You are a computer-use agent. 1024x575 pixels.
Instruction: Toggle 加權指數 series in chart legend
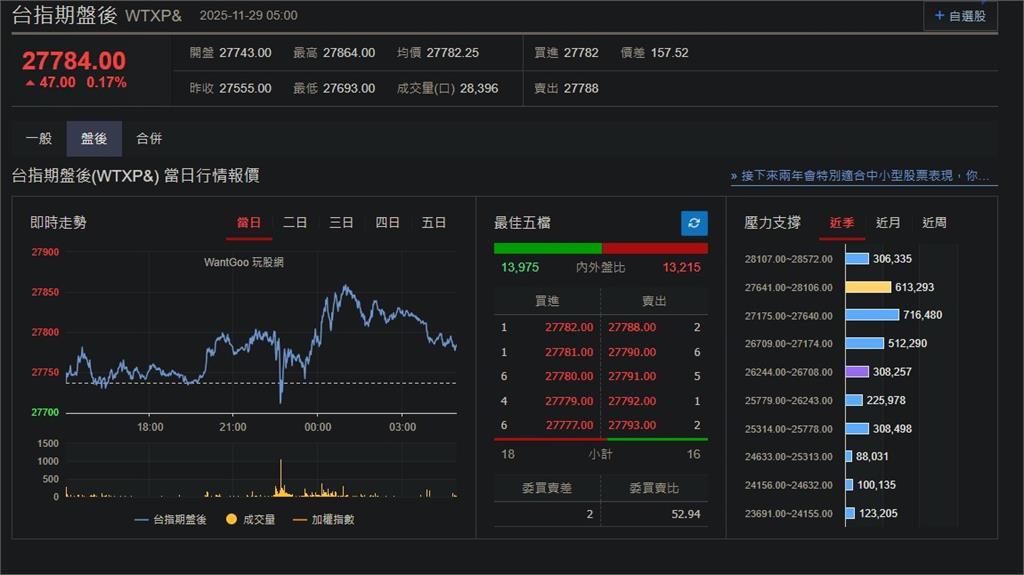(x=324, y=519)
